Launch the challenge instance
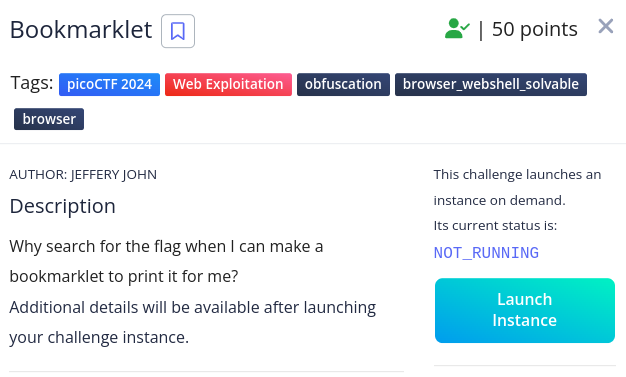 tap(525, 310)
